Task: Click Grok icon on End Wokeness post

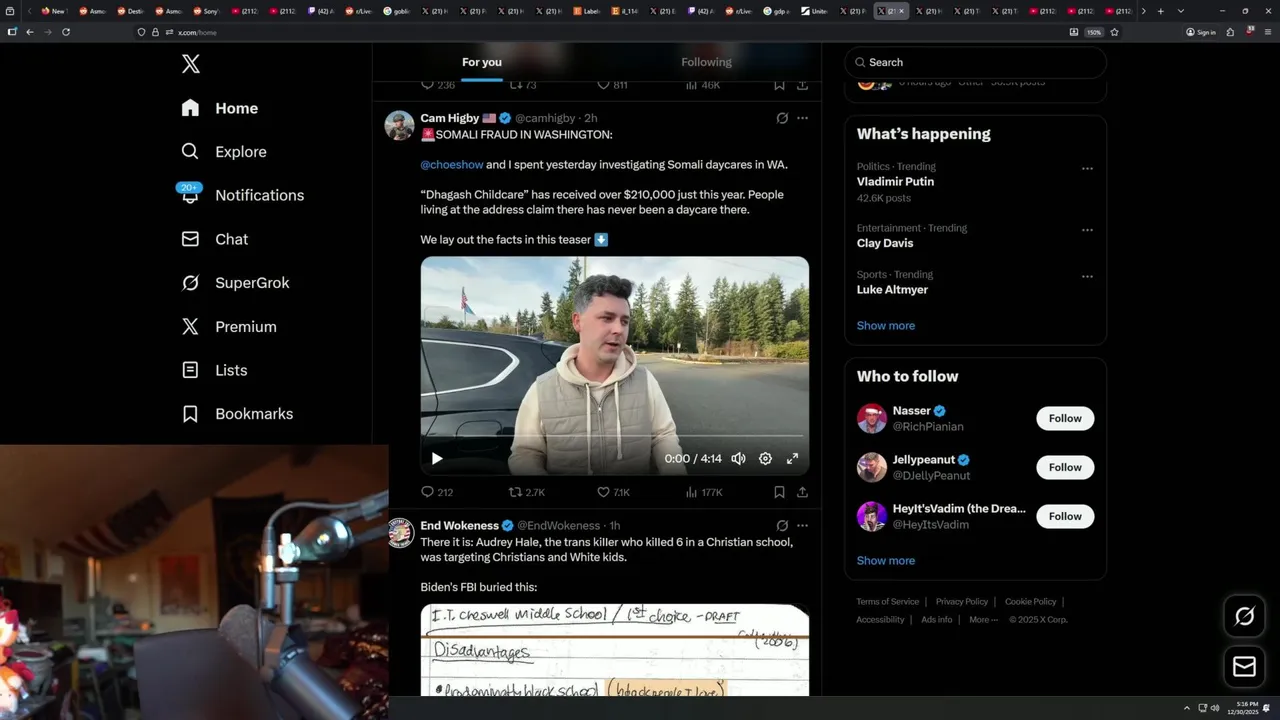Action: [782, 526]
